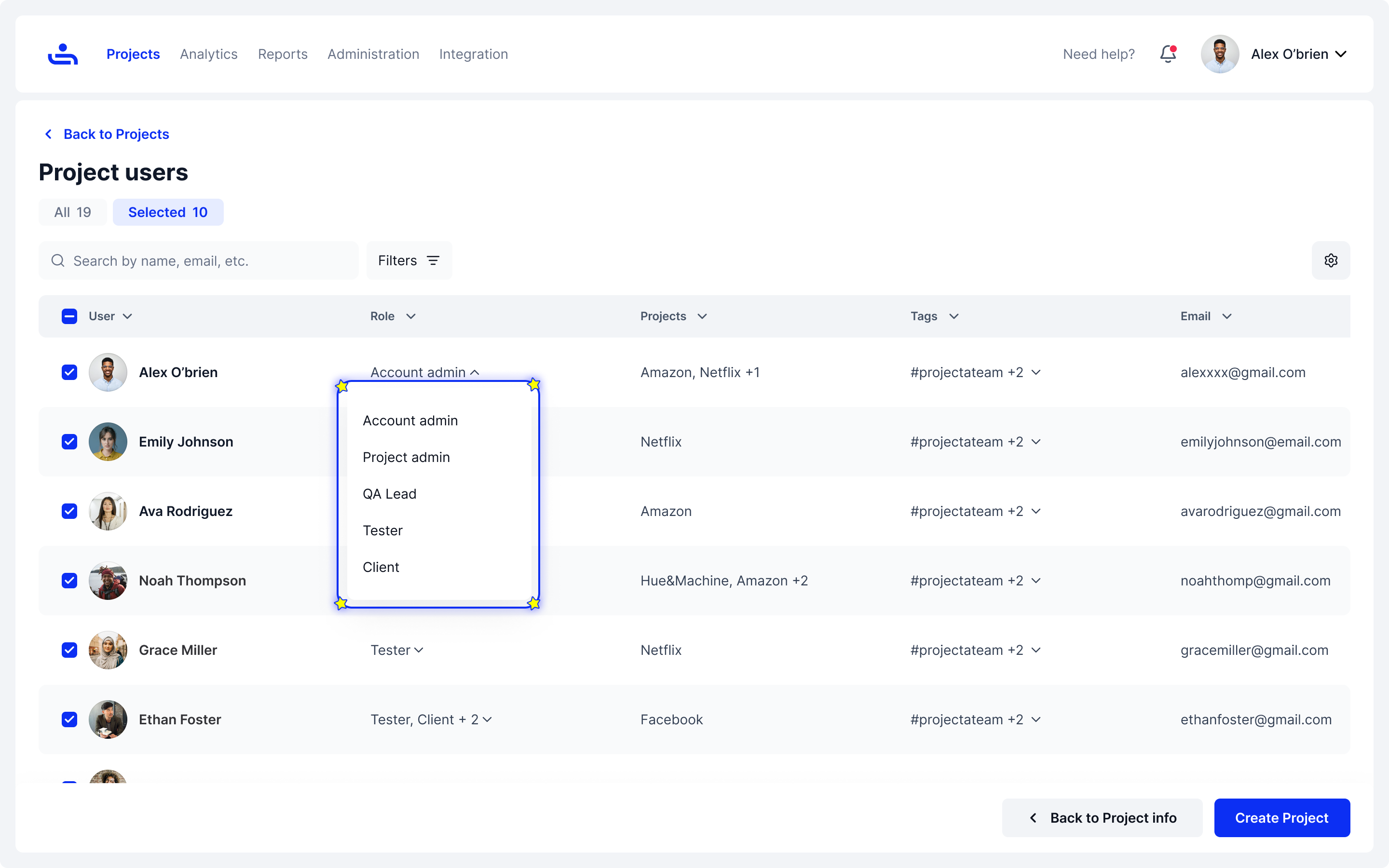The image size is (1389, 868).
Task: Toggle the select-all header checkbox
Action: coord(69,316)
